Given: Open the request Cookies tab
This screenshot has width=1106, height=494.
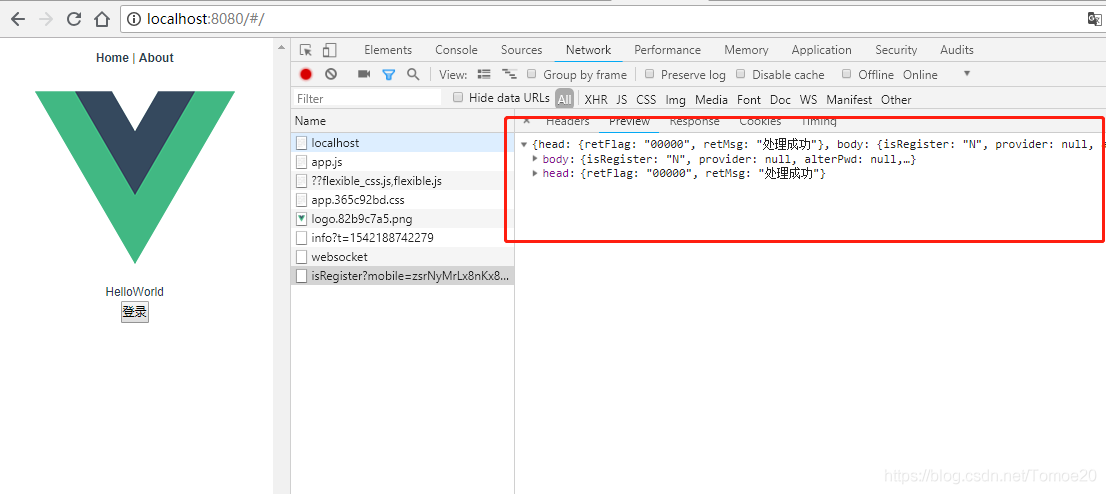Looking at the screenshot, I should pos(760,121).
